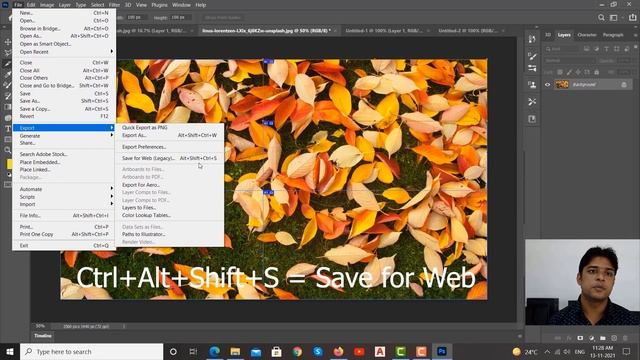Filter layers for pixel layers icon
This screenshot has width=640, height=360.
tap(587, 49)
